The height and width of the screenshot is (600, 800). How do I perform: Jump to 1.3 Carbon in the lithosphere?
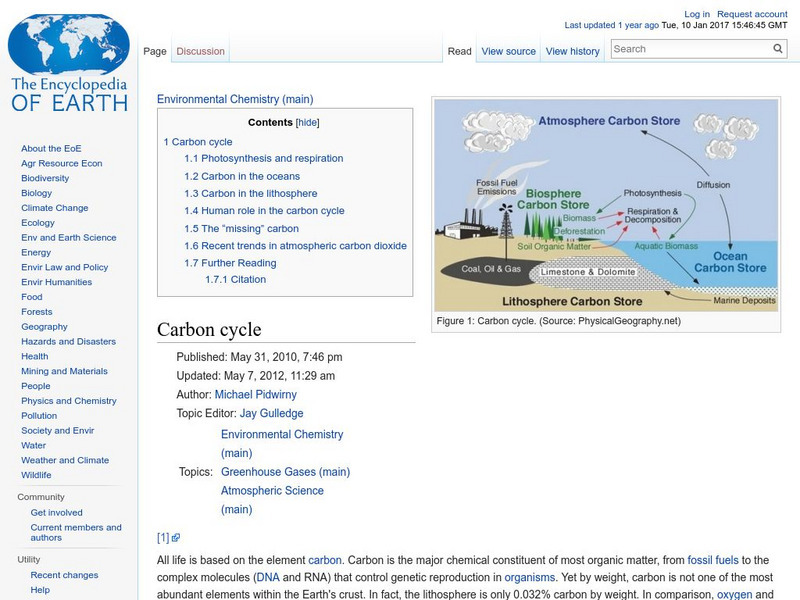[251, 193]
